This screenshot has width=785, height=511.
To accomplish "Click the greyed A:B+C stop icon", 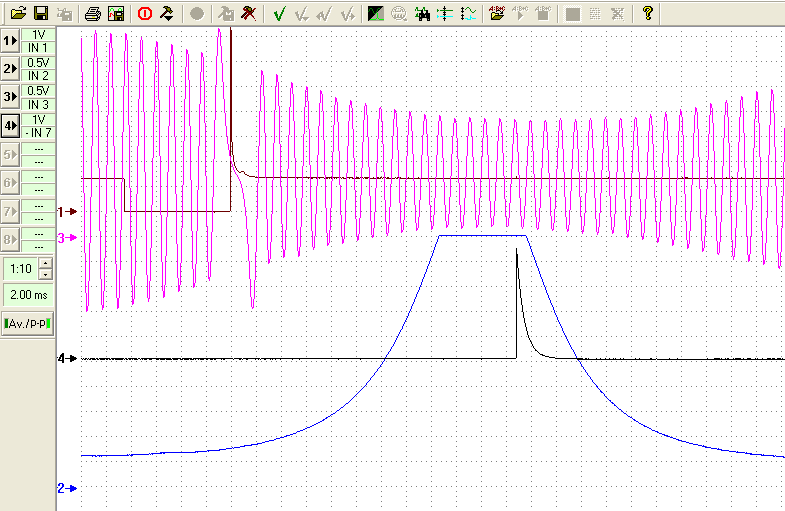I will [543, 14].
